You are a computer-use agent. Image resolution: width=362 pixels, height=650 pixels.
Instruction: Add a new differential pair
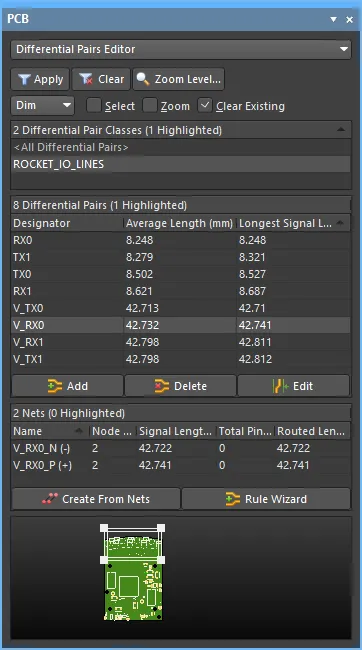pyautogui.click(x=68, y=386)
